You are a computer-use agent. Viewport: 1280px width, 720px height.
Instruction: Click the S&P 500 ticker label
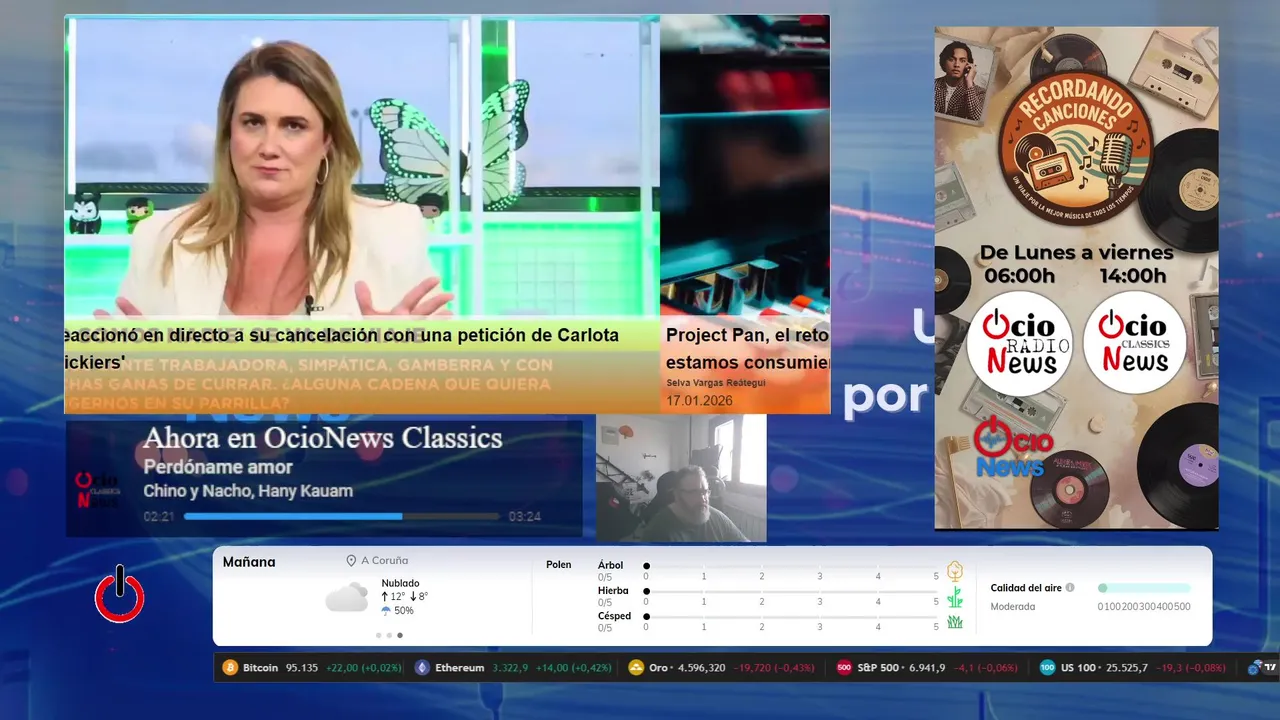point(878,667)
